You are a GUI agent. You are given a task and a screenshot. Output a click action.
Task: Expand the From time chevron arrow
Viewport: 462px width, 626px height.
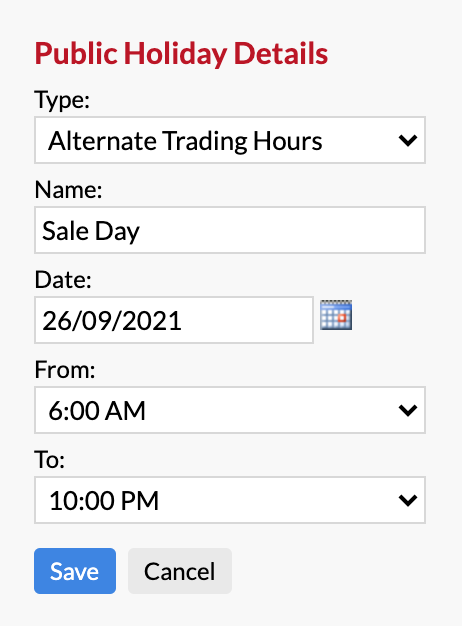click(x=408, y=410)
